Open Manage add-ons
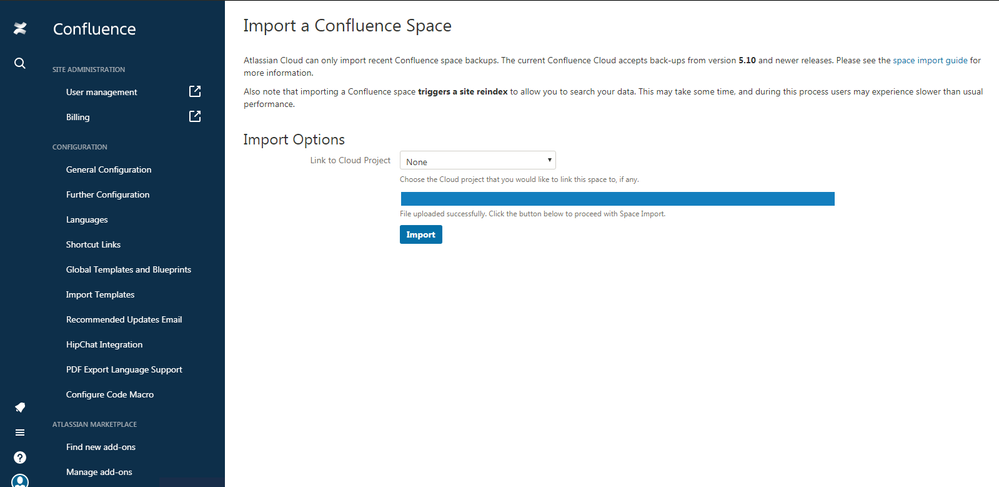 [99, 472]
